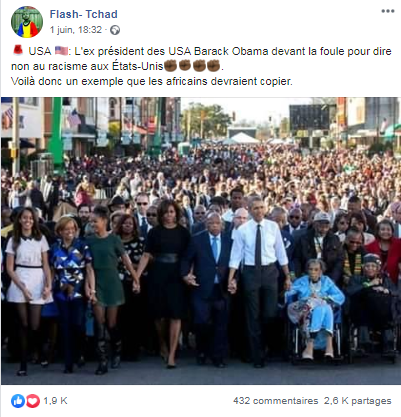Image resolution: width=401 pixels, height=417 pixels.
Task: Click the third raised fist emoji
Action: [199, 66]
